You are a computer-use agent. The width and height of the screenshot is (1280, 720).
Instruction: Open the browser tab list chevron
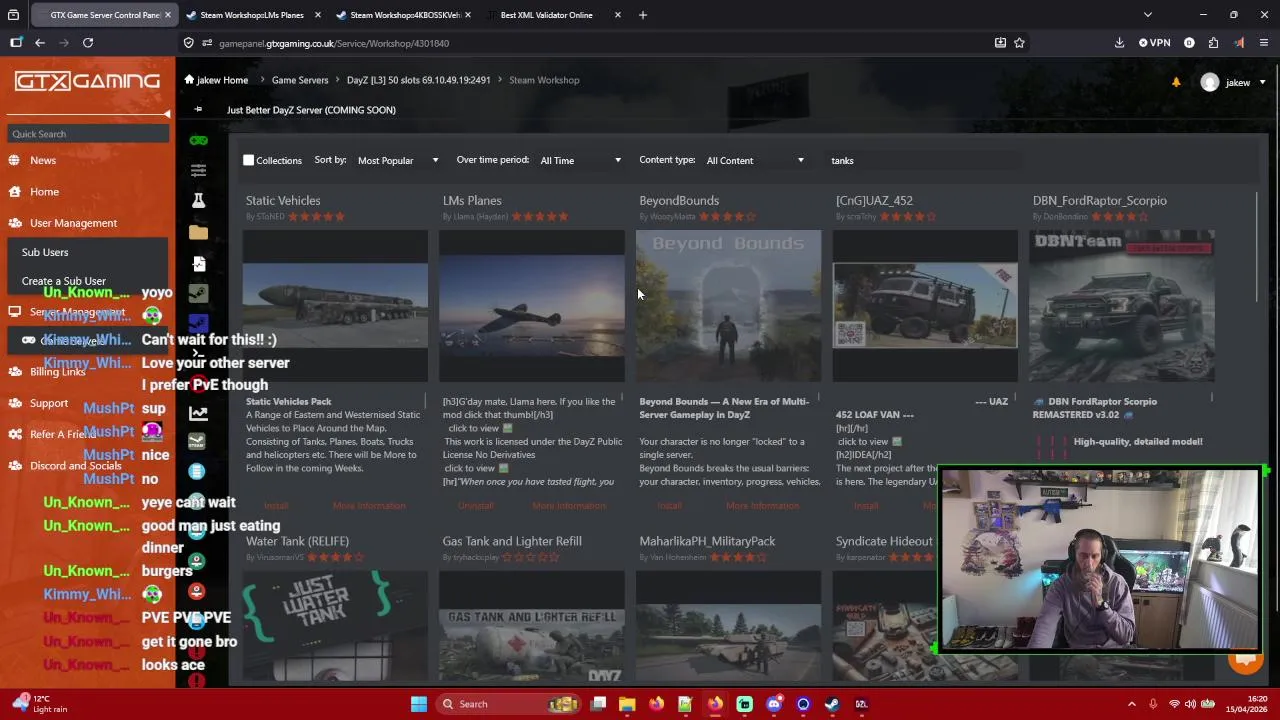[x=1148, y=15]
